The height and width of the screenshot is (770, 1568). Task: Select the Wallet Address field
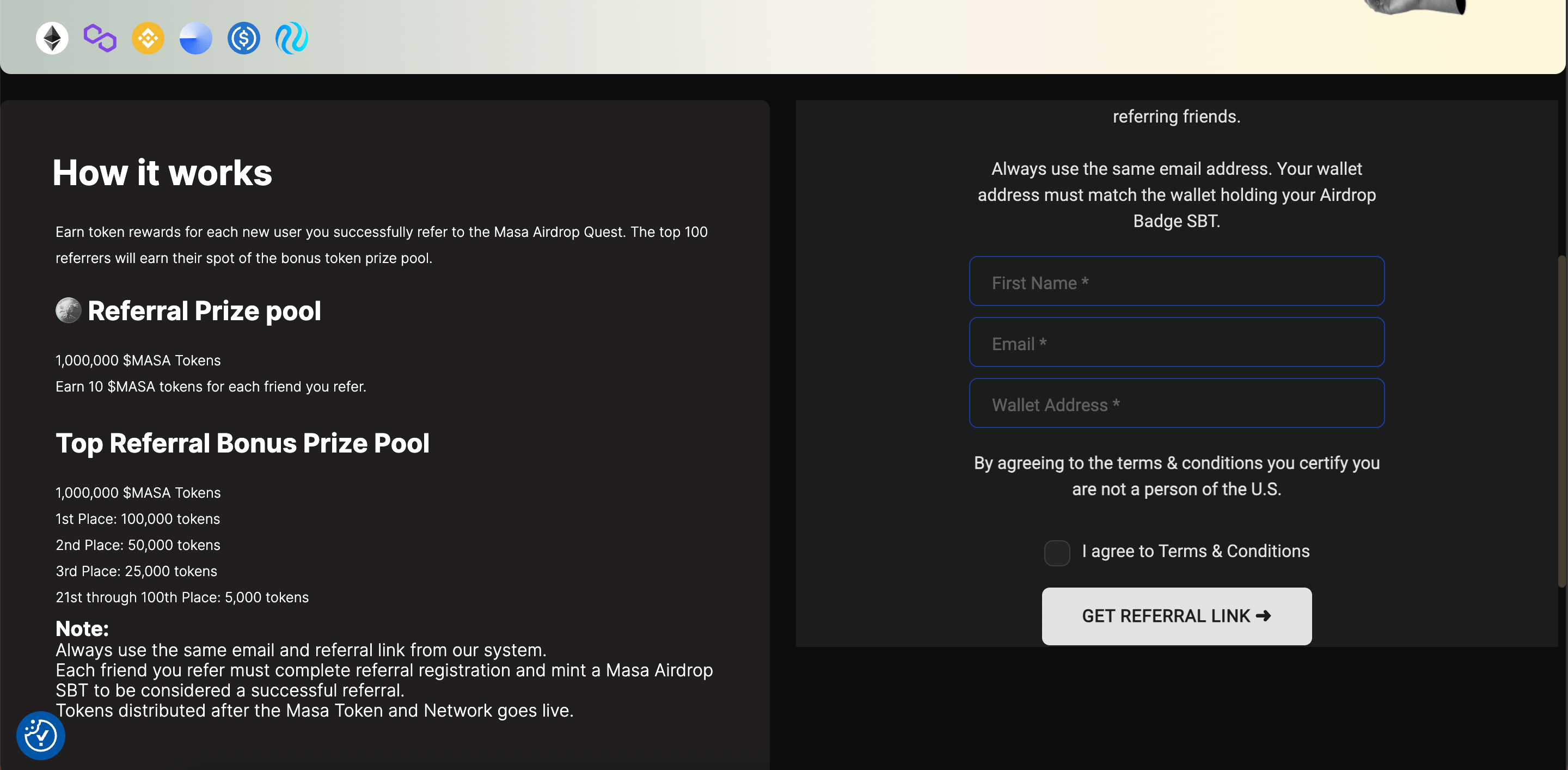pos(1176,404)
